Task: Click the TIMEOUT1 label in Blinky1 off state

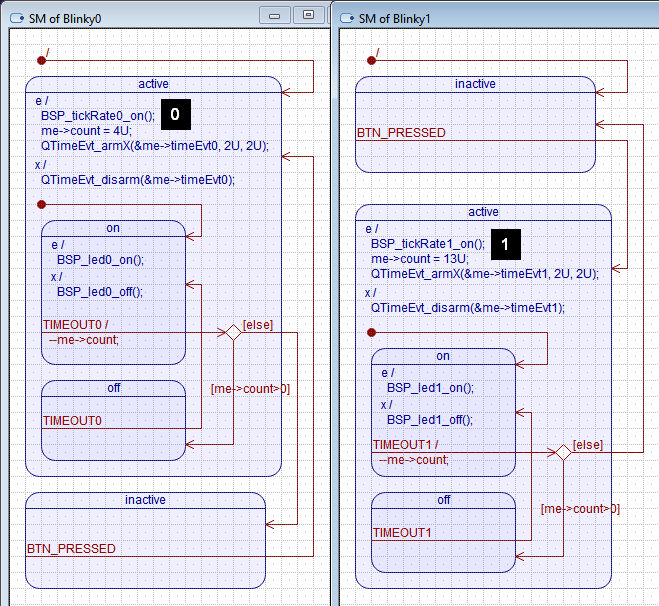Action: tap(402, 532)
